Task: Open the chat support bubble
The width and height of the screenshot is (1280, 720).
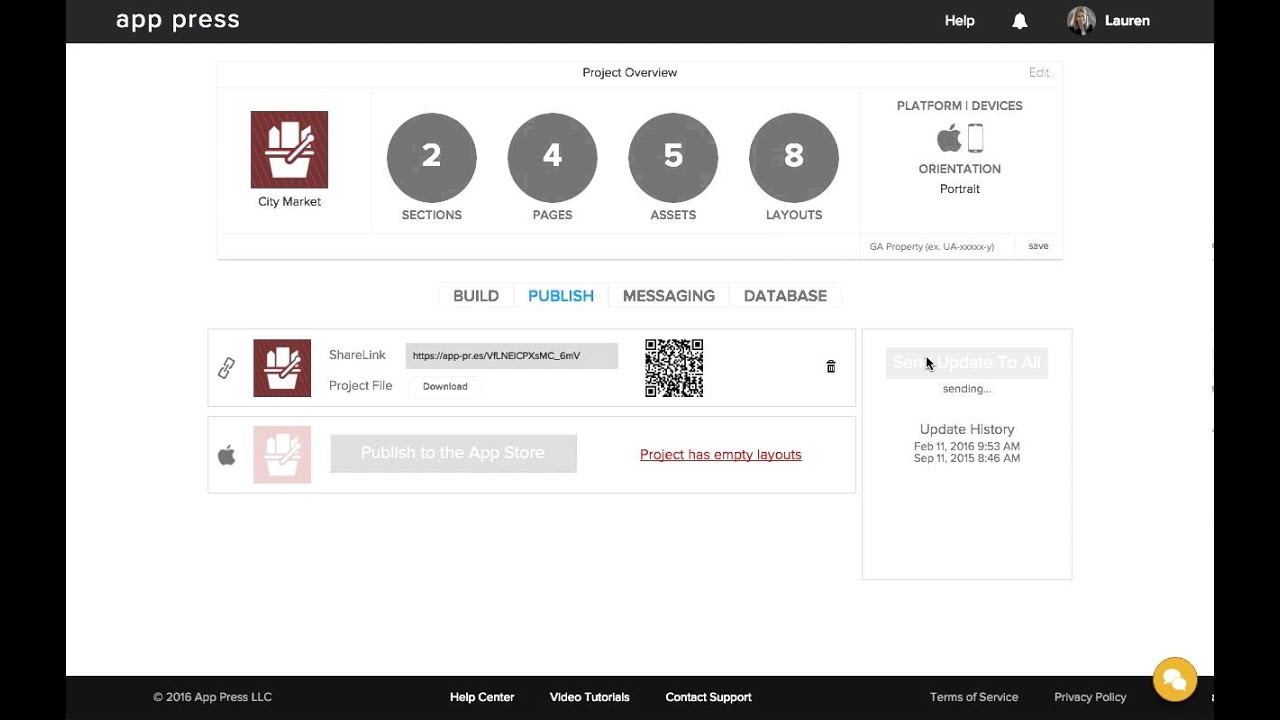Action: 1175,679
